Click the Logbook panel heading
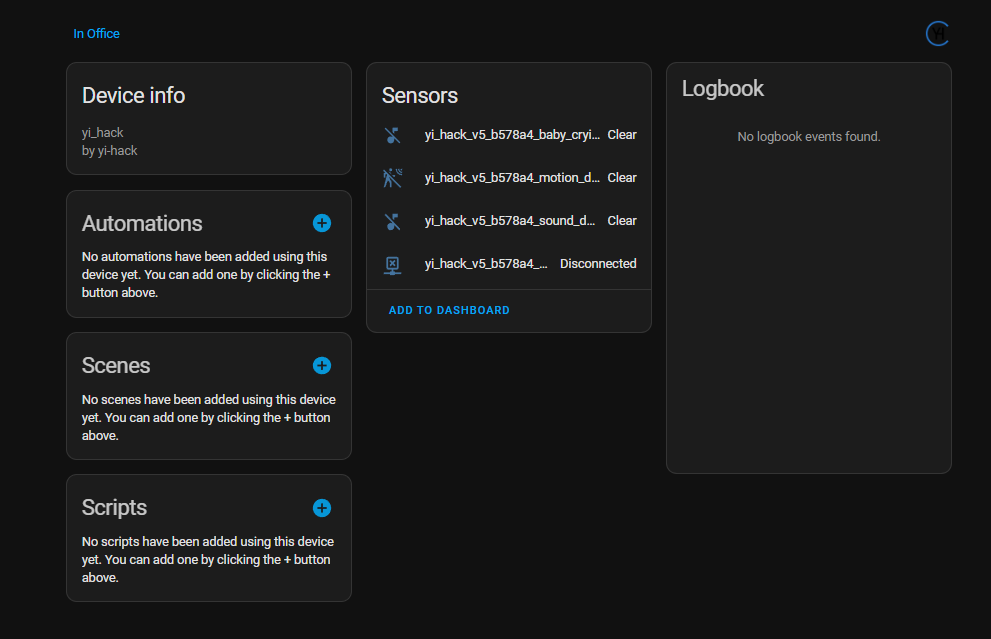The height and width of the screenshot is (639, 991). [722, 88]
